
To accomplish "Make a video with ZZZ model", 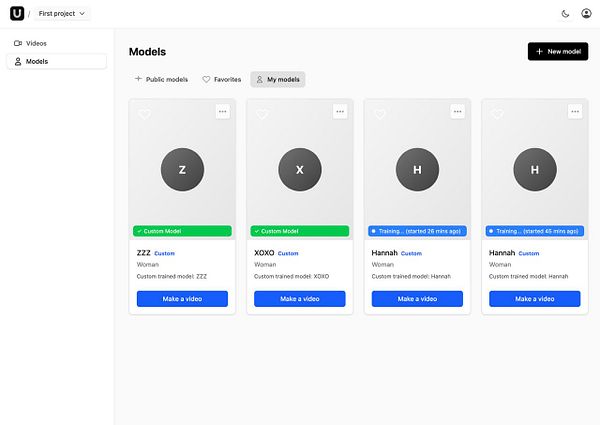I will pos(182,299).
